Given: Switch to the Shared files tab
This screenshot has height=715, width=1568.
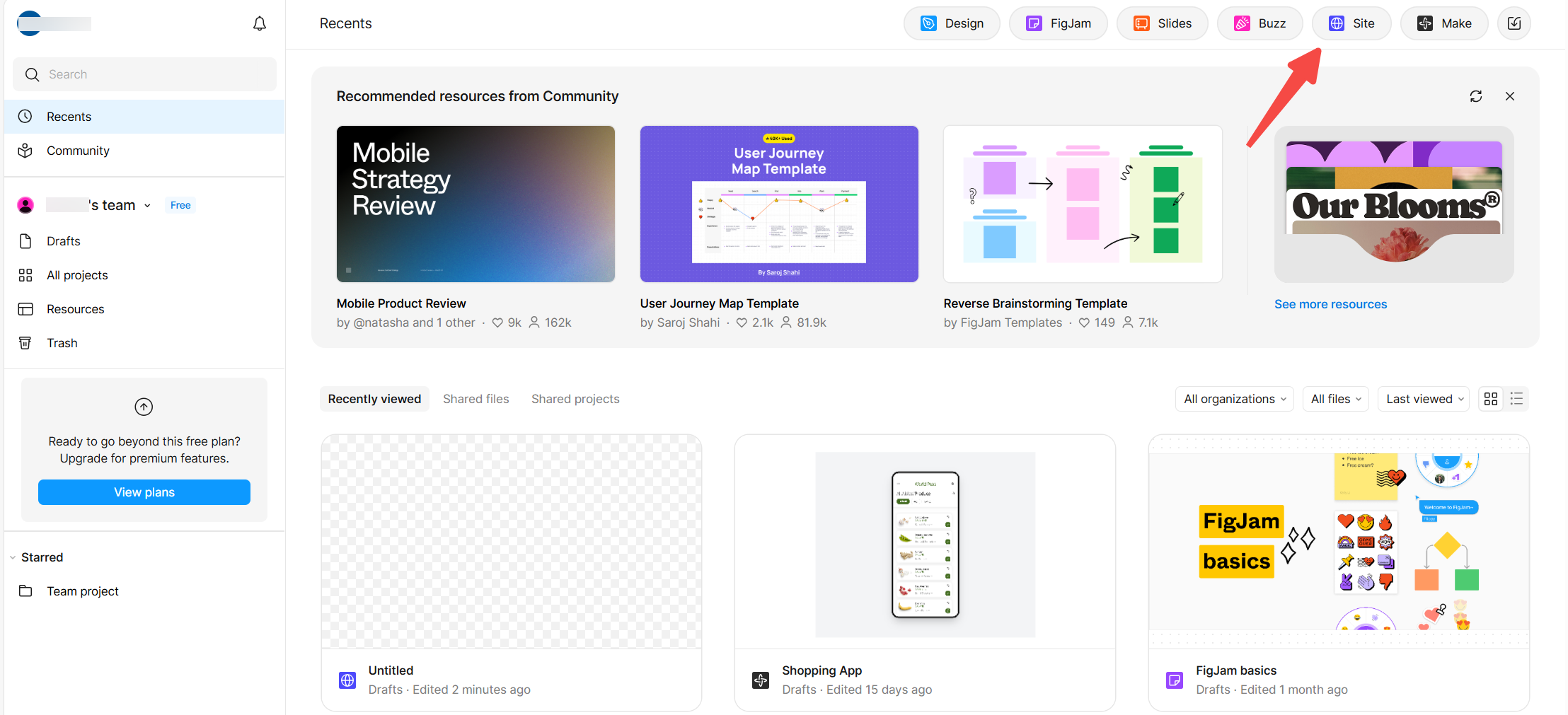Looking at the screenshot, I should point(475,399).
